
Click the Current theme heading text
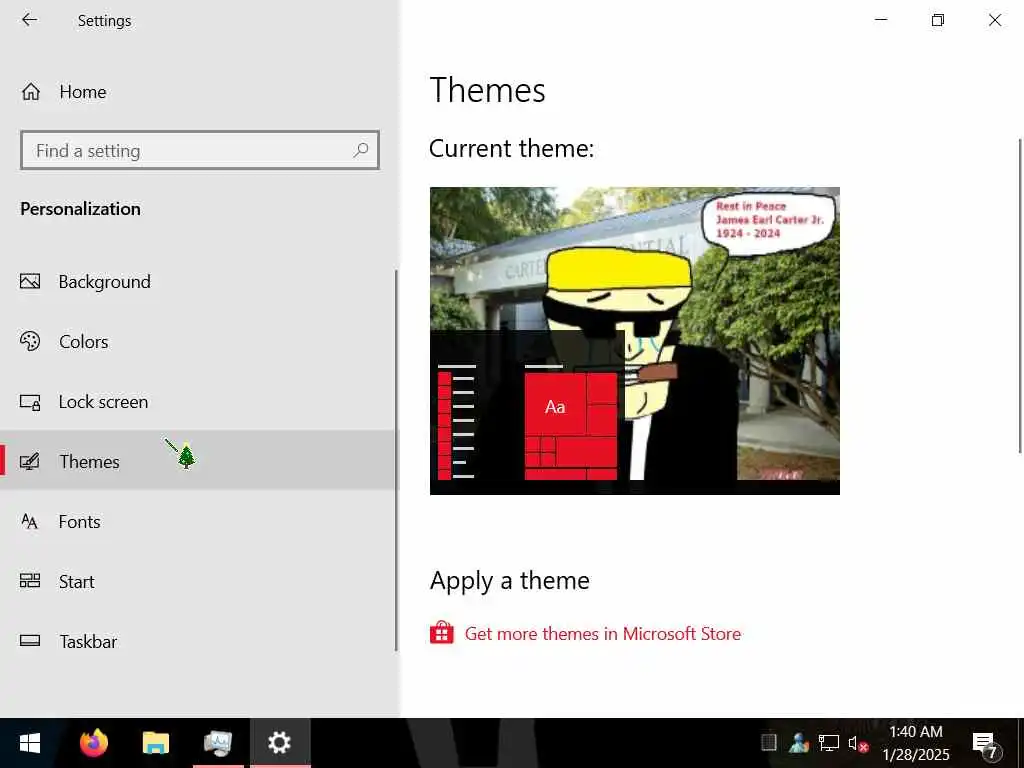(x=511, y=148)
